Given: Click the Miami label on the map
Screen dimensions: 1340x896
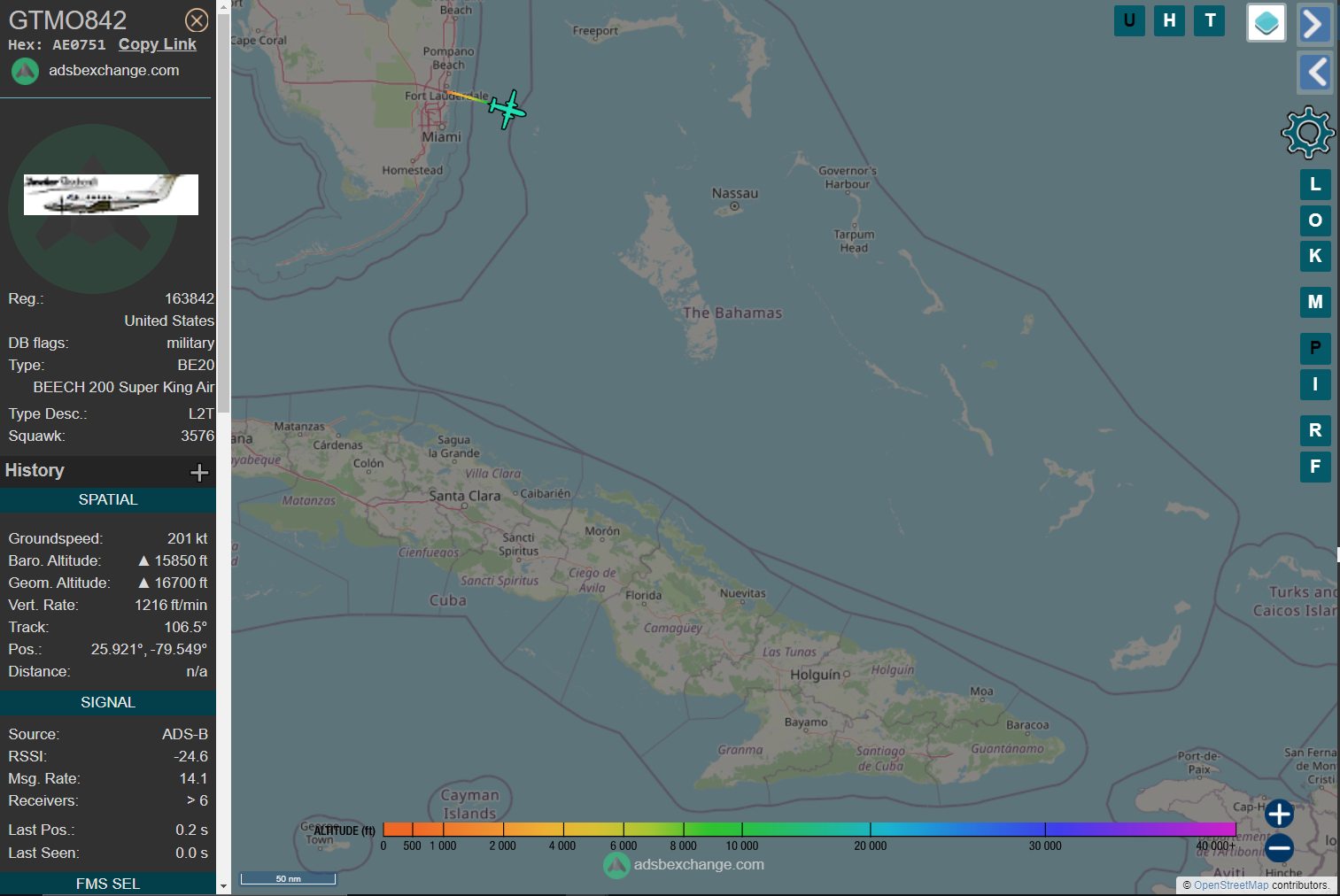Looking at the screenshot, I should point(441,137).
